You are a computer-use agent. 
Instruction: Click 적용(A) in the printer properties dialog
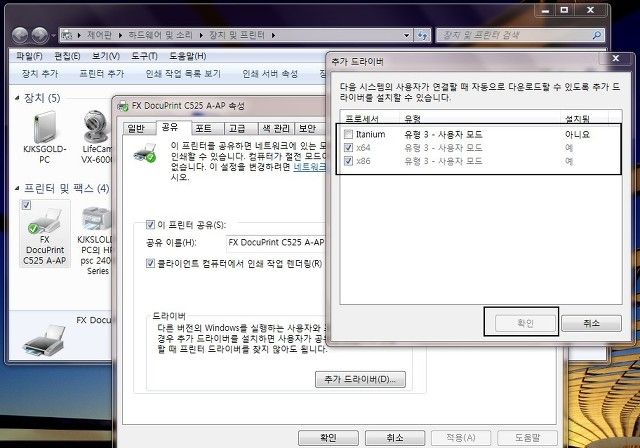click(461, 438)
